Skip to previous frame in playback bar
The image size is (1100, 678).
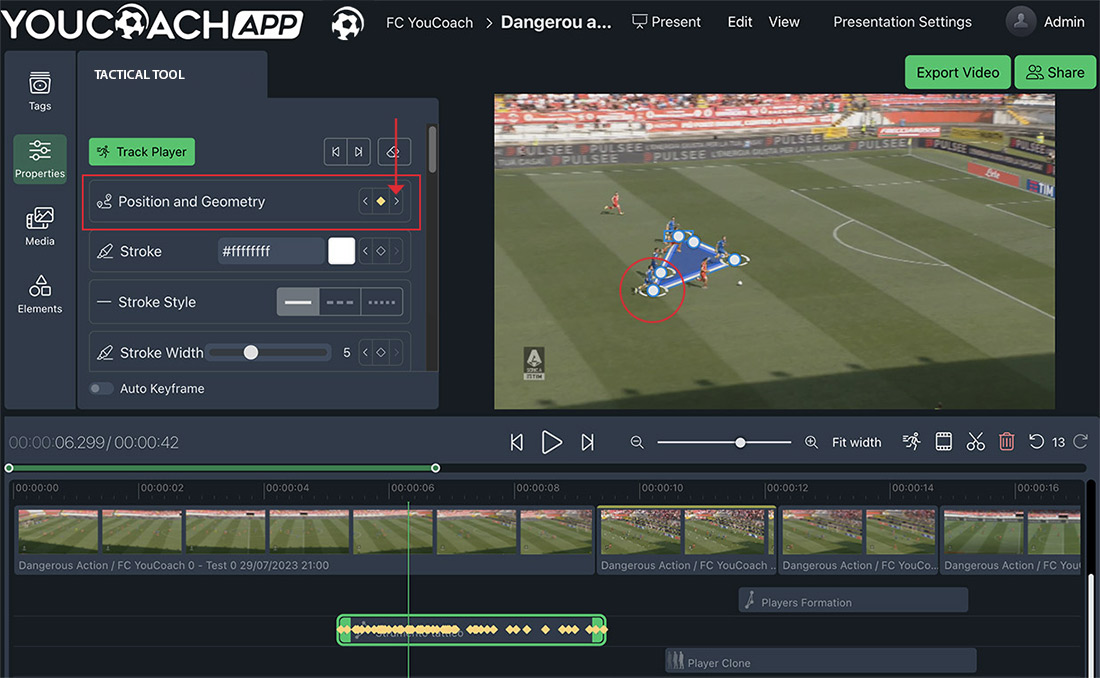tap(517, 442)
